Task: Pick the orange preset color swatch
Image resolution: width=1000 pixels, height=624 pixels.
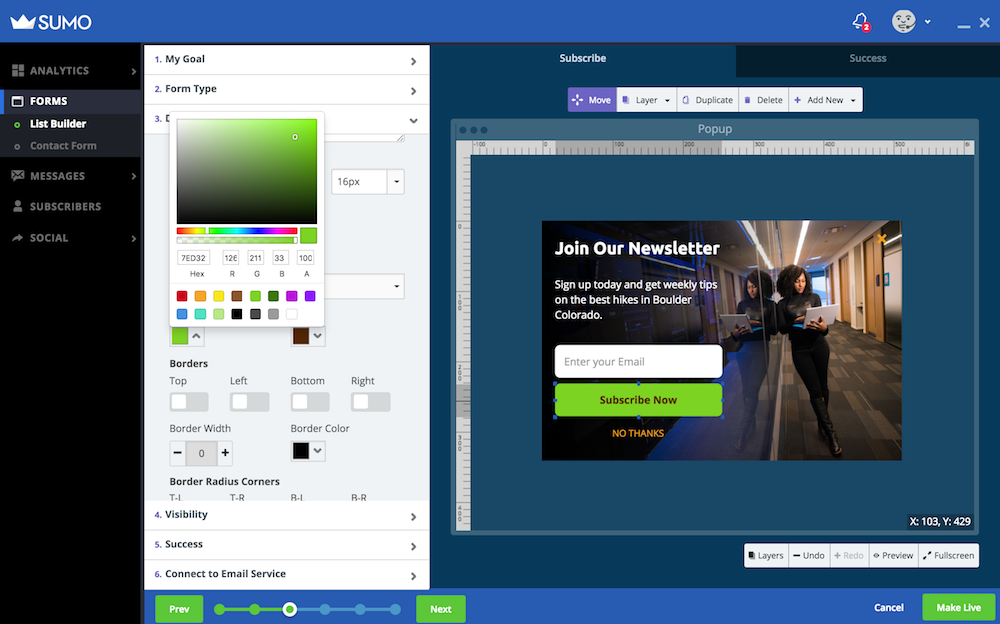Action: pos(200,295)
